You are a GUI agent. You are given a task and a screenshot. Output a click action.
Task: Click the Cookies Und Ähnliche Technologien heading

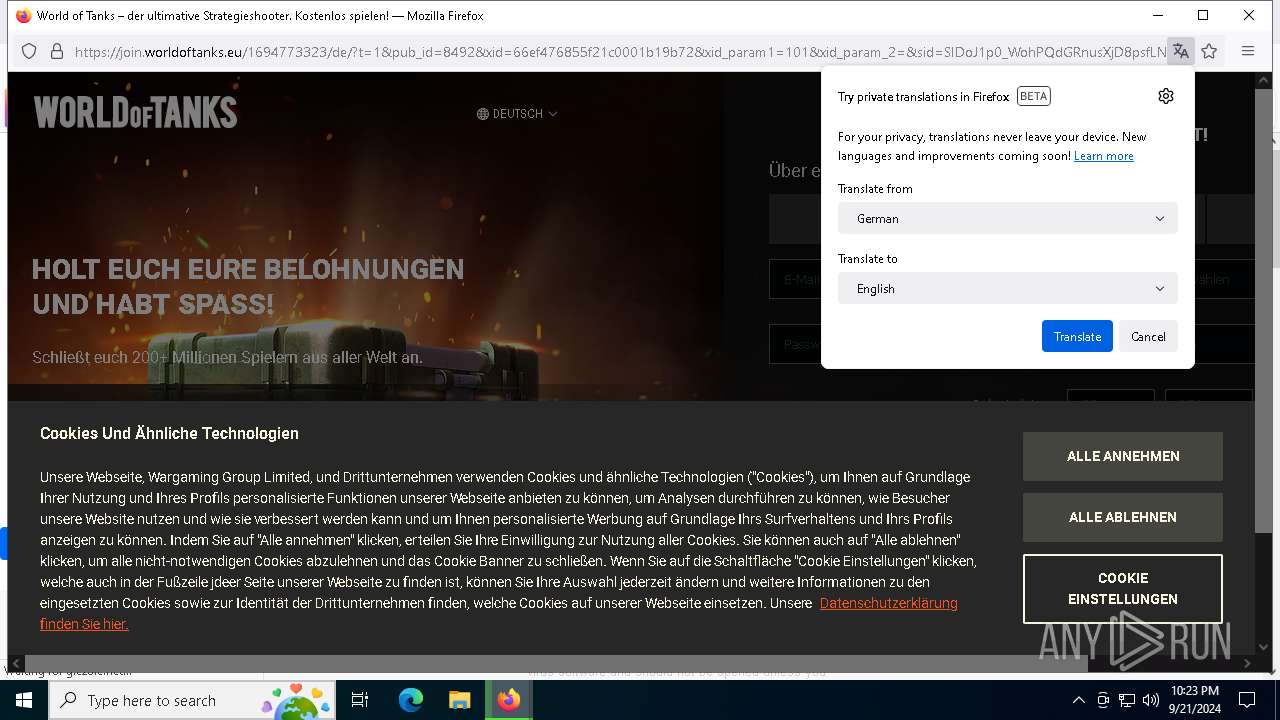coord(169,433)
